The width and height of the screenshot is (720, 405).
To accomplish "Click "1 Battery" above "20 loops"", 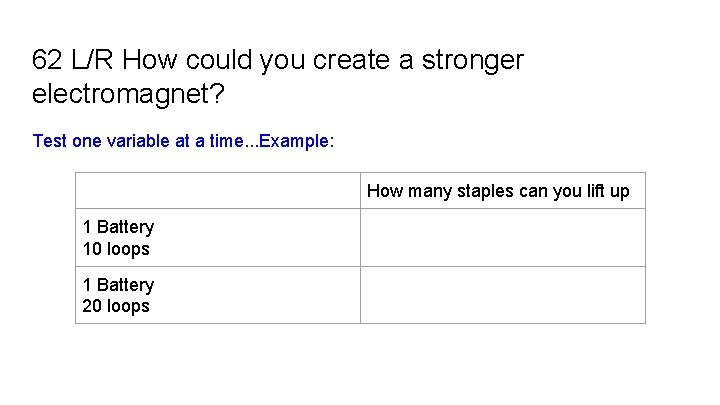I will (x=118, y=285).
